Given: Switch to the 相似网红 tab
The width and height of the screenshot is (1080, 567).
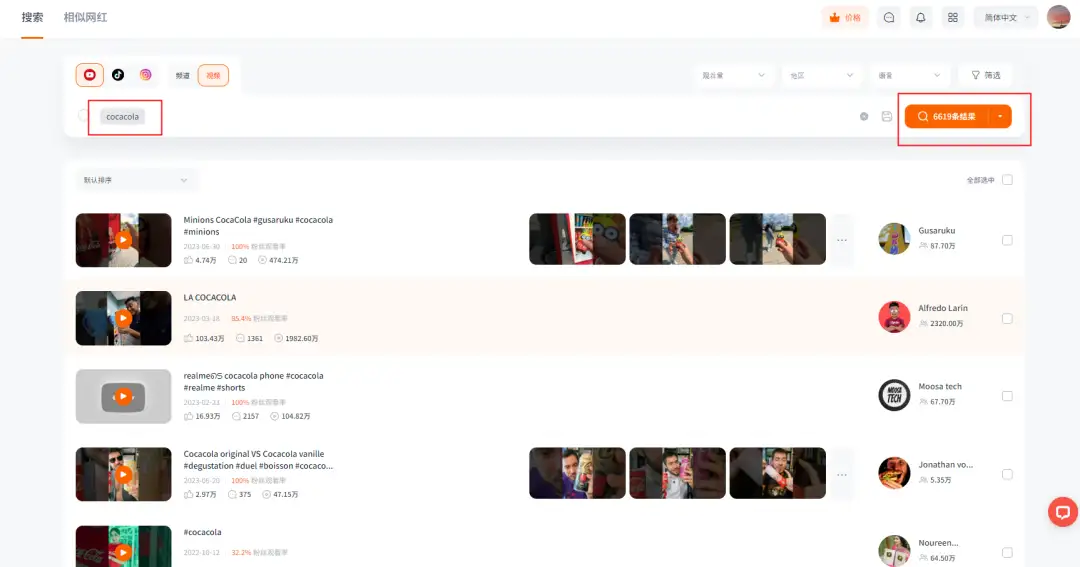Looking at the screenshot, I should pos(85,17).
